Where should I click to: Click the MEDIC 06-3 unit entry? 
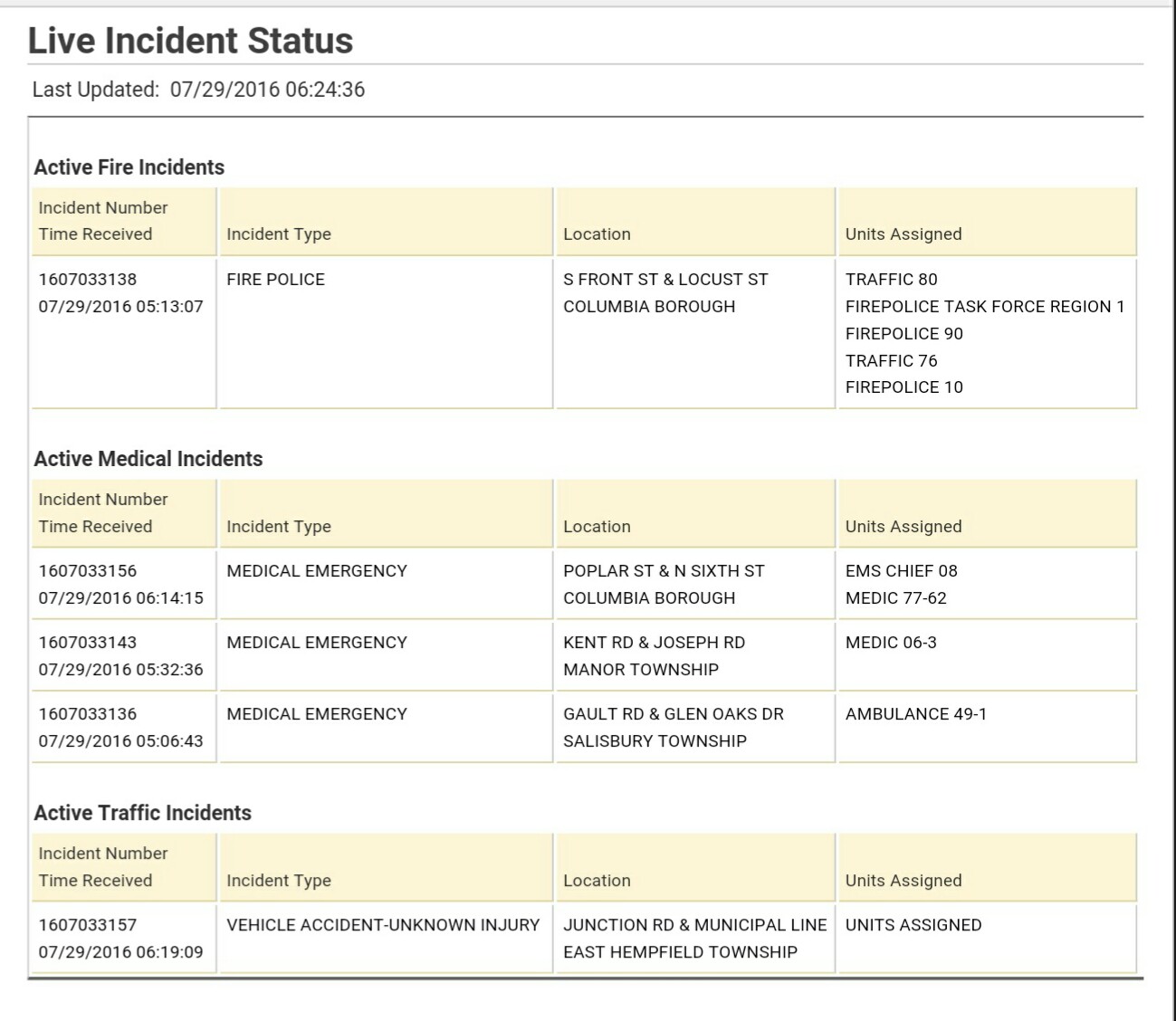[x=891, y=643]
